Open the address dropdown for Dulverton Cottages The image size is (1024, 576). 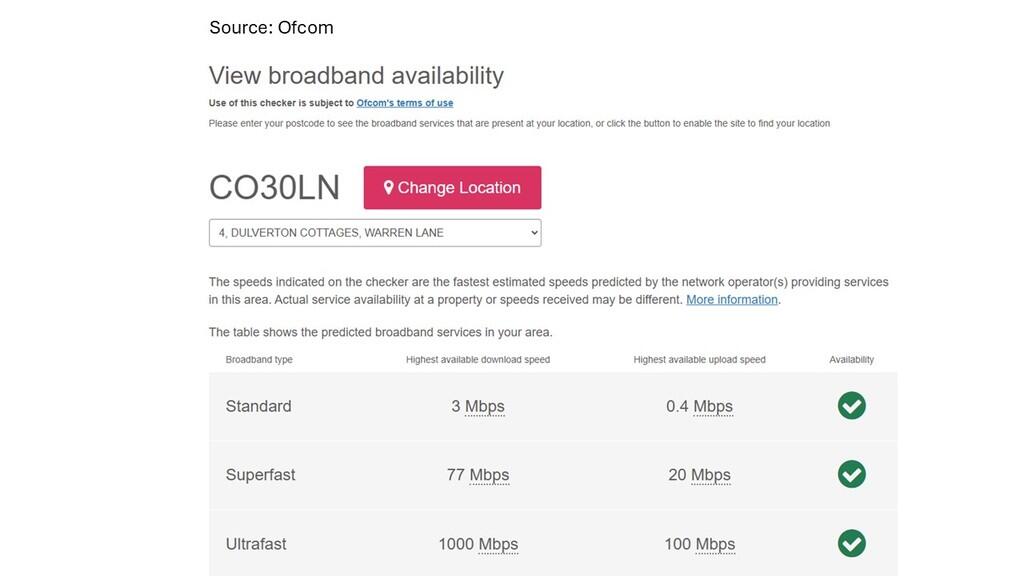375,232
